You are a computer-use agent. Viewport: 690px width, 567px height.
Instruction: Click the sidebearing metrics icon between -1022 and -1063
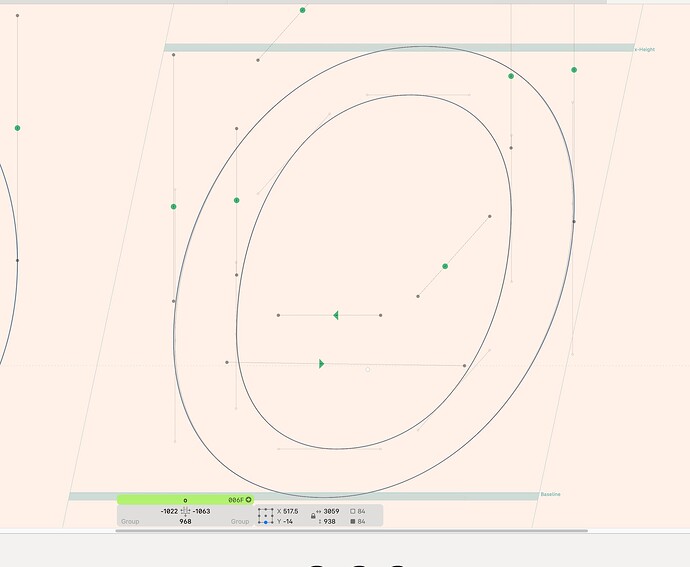click(x=185, y=511)
